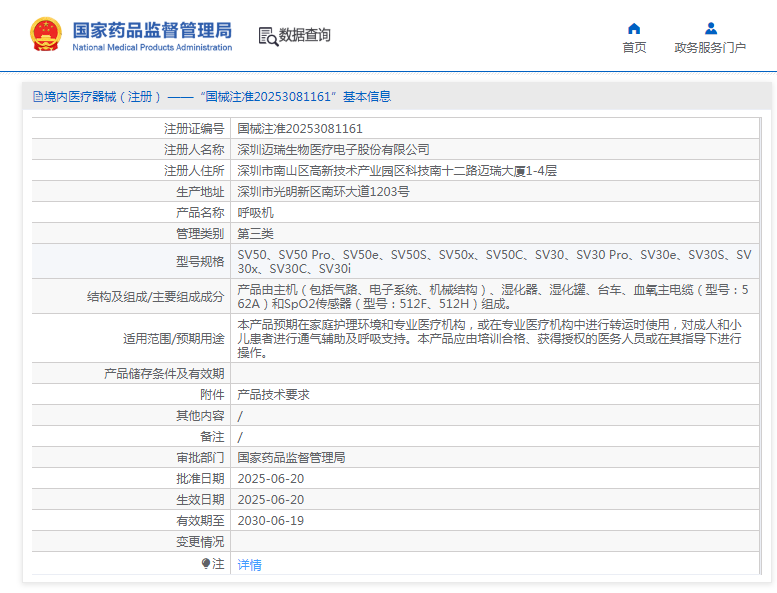Open the 政务服务门户 text link
Viewport: 777px width, 593px height.
tap(710, 48)
